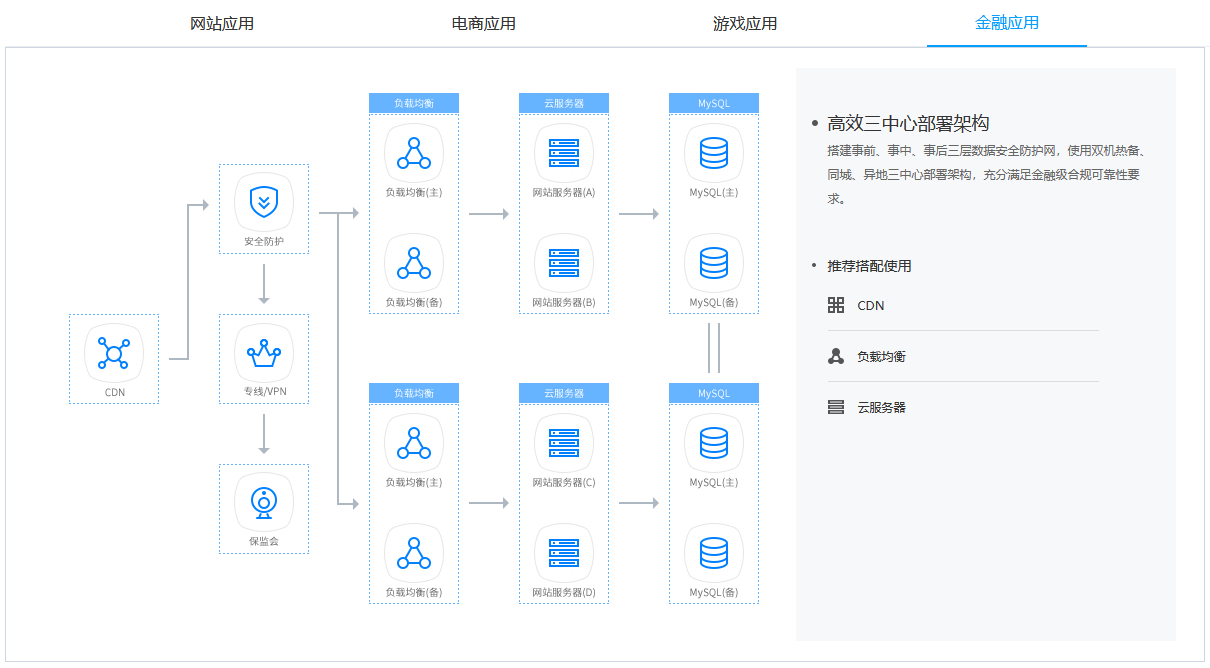Select the upper 负载均衡(主) node icon

click(413, 152)
